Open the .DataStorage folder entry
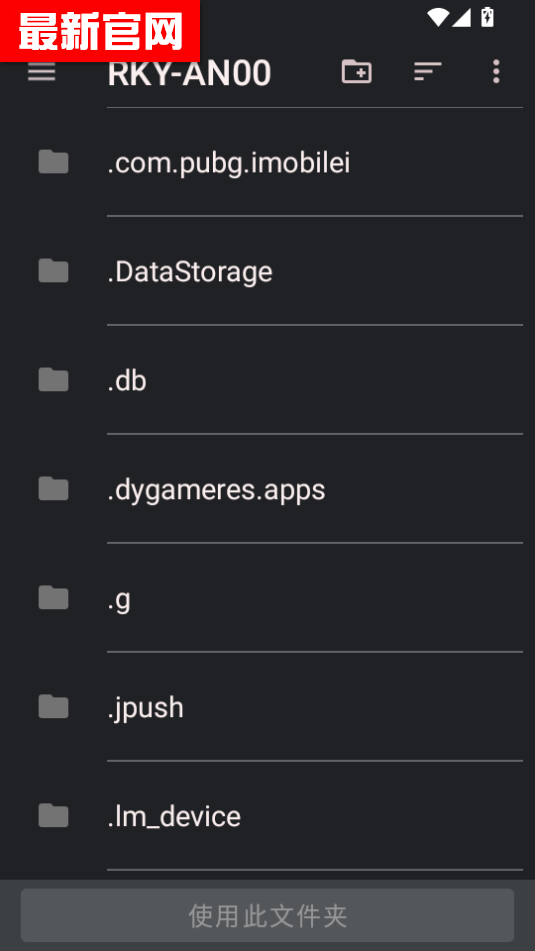This screenshot has width=535, height=951. coord(268,271)
